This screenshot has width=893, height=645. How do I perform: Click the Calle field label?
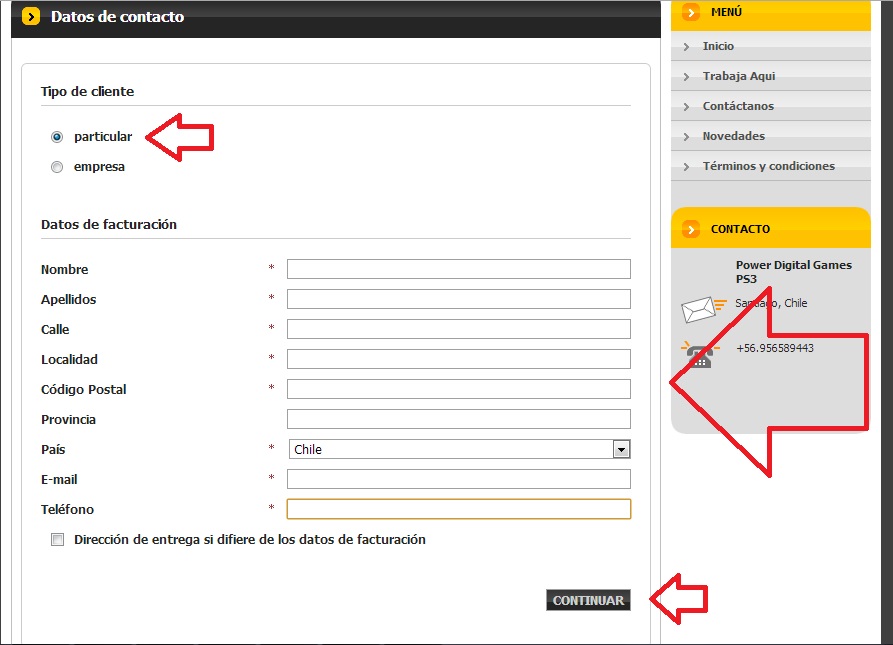coord(55,330)
